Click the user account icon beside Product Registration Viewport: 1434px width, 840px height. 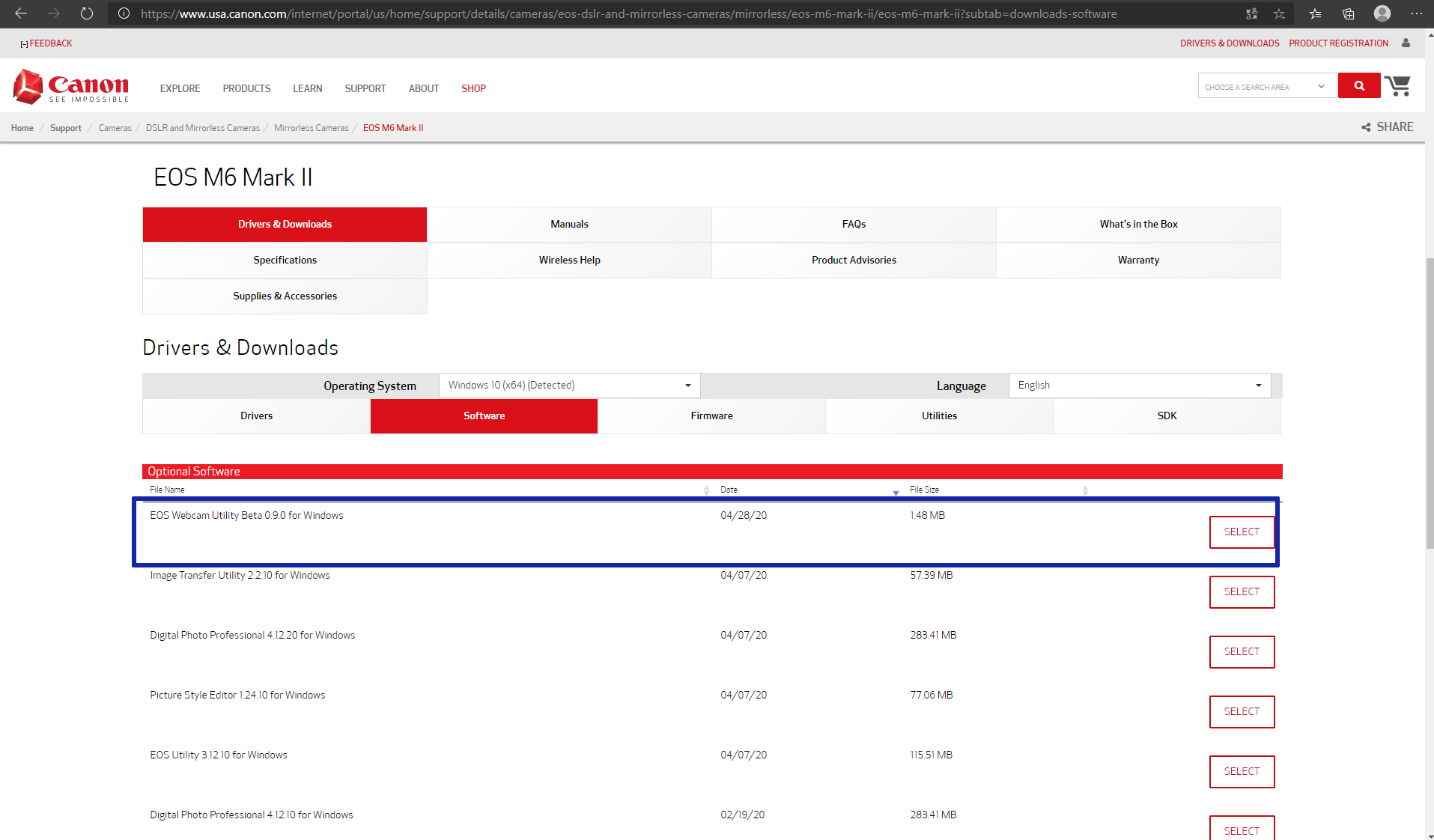tap(1406, 43)
